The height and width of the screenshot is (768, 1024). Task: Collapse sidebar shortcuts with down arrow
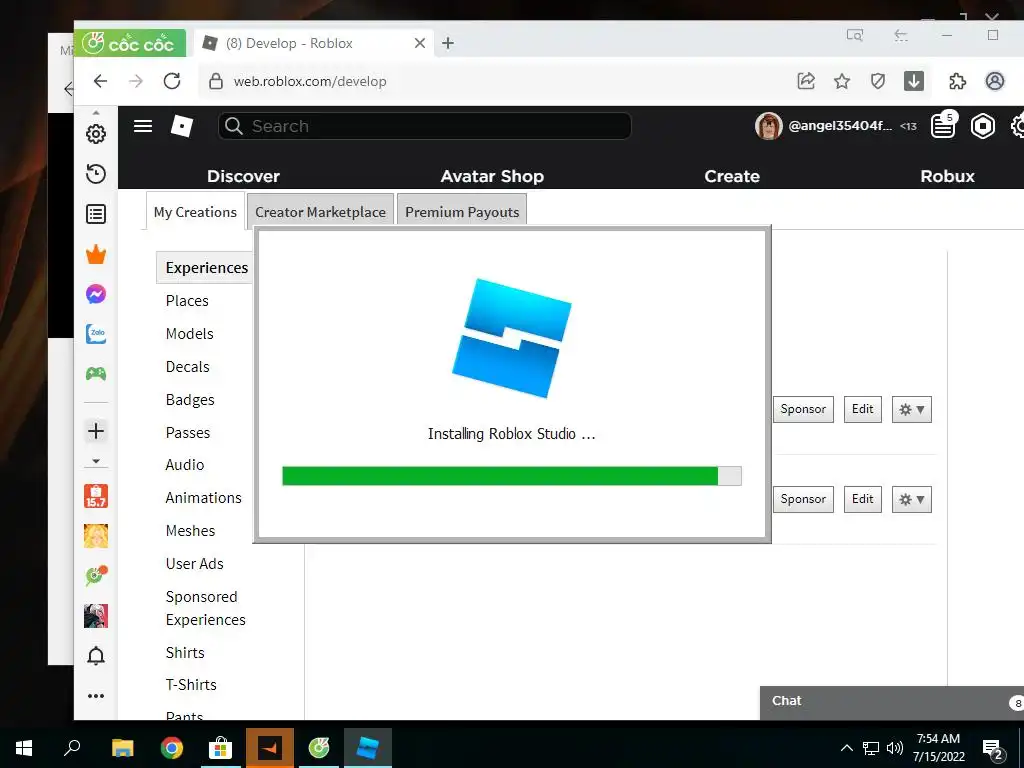(x=96, y=461)
